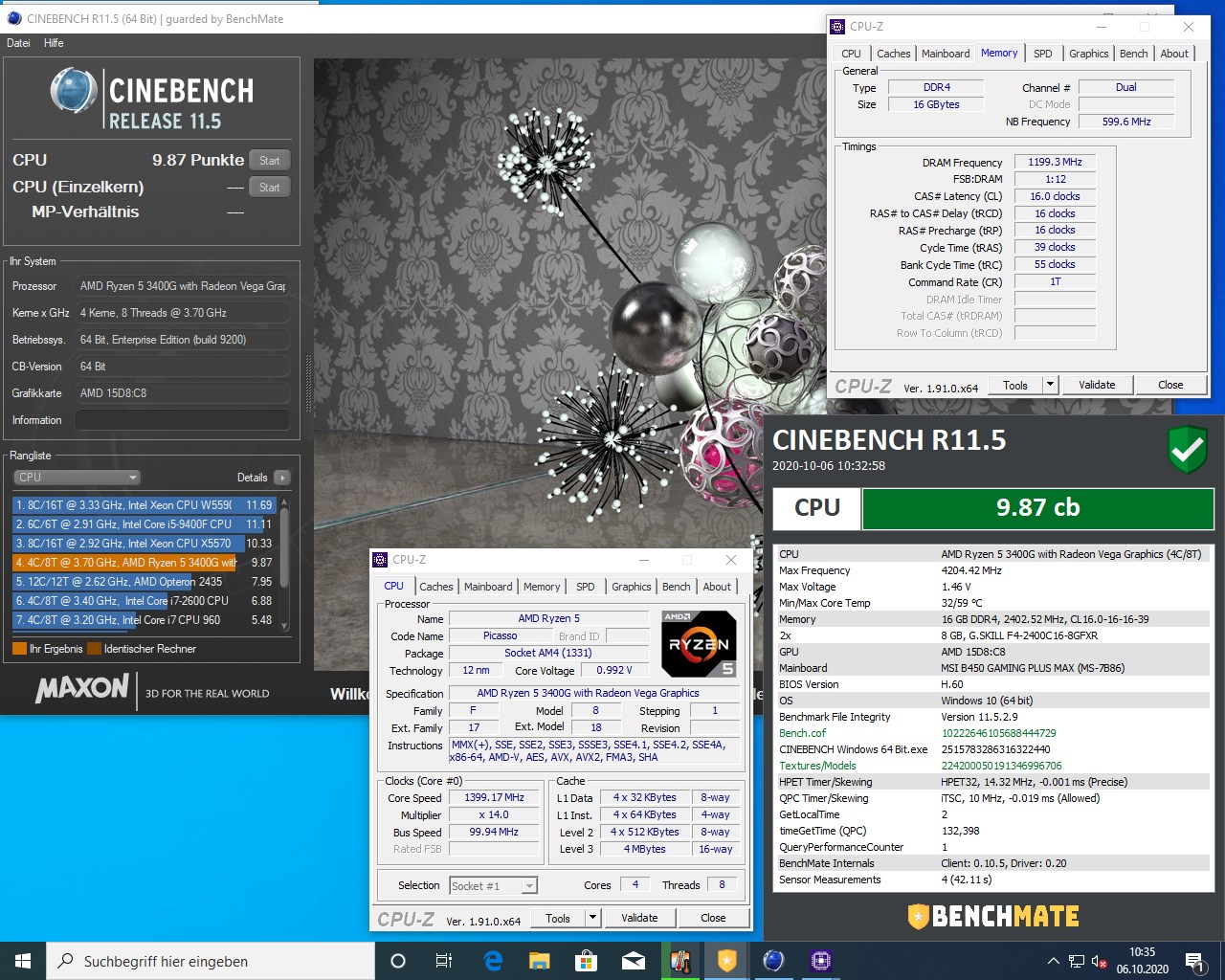Open the Windows Start menu
Viewport: 1225px width, 980px height.
(23, 961)
